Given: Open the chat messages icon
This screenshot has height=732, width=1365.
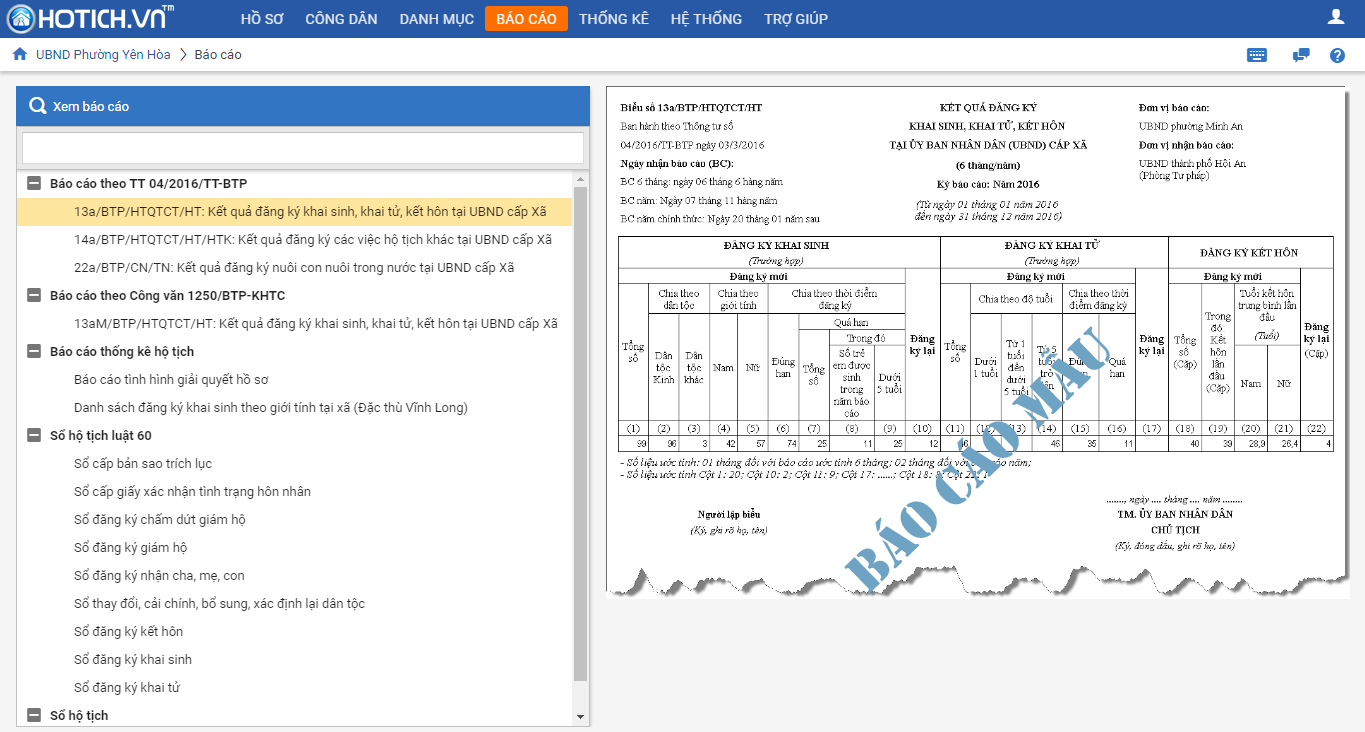Looking at the screenshot, I should tap(1300, 56).
